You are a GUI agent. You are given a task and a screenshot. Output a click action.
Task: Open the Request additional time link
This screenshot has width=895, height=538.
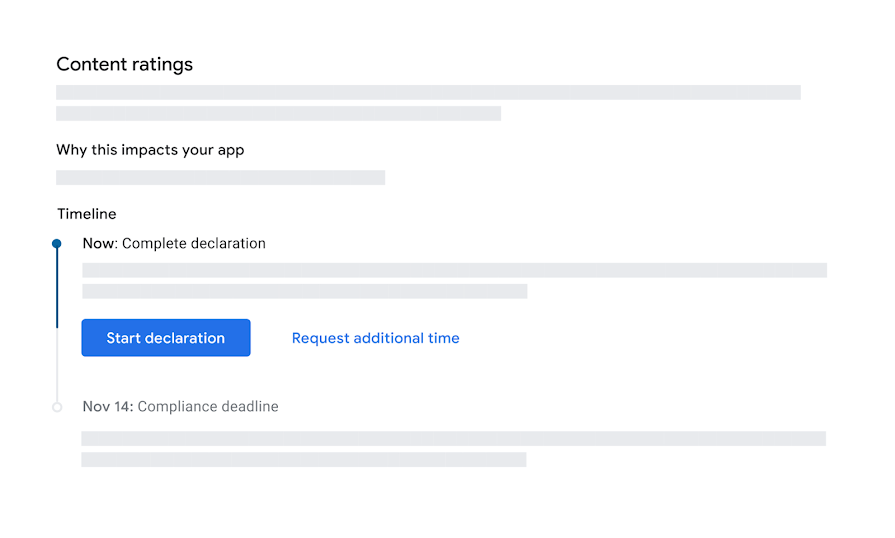376,338
